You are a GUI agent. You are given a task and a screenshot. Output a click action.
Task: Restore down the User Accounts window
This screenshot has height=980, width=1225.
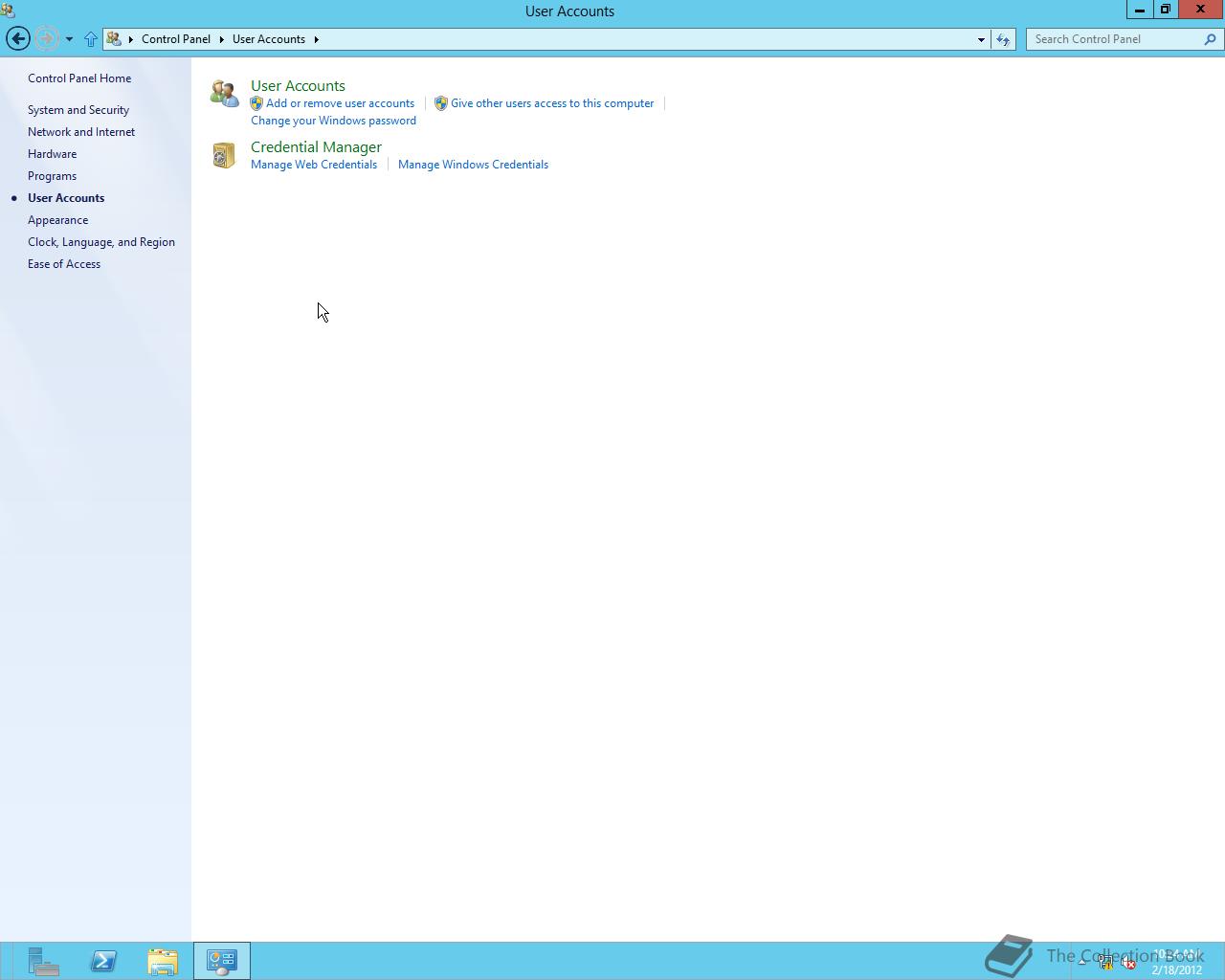point(1166,9)
